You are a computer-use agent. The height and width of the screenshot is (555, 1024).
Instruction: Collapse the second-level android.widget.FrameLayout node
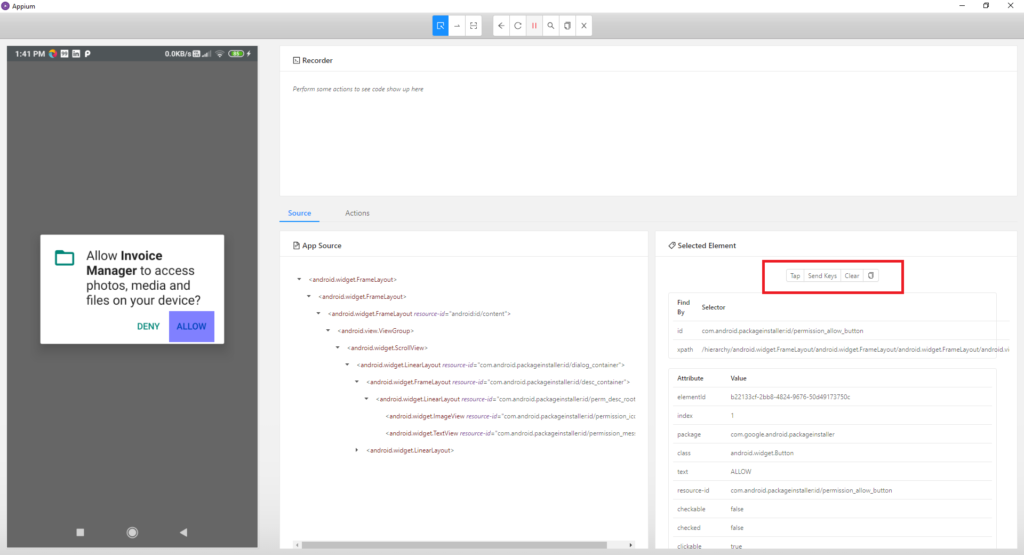(309, 296)
